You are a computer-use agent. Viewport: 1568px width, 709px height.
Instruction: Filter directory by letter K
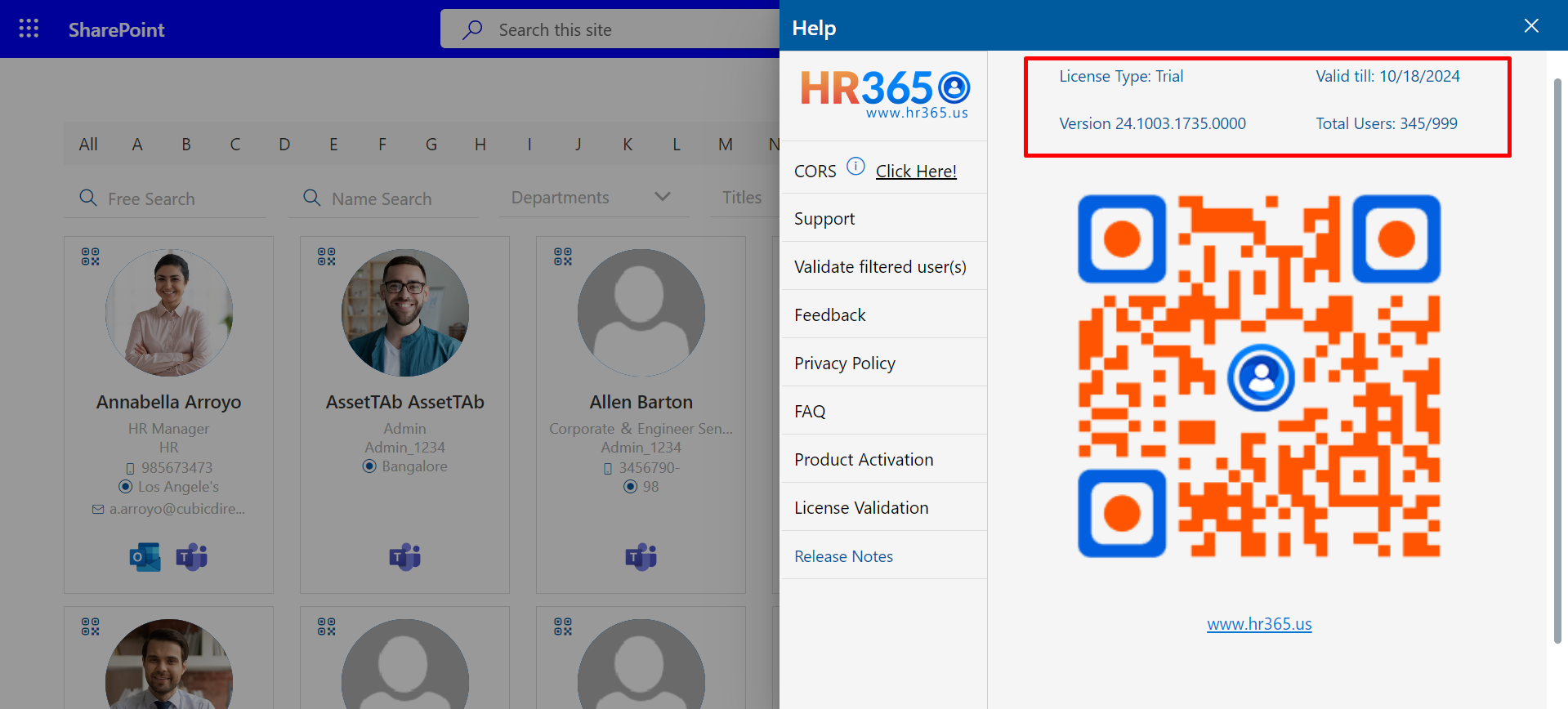(628, 145)
